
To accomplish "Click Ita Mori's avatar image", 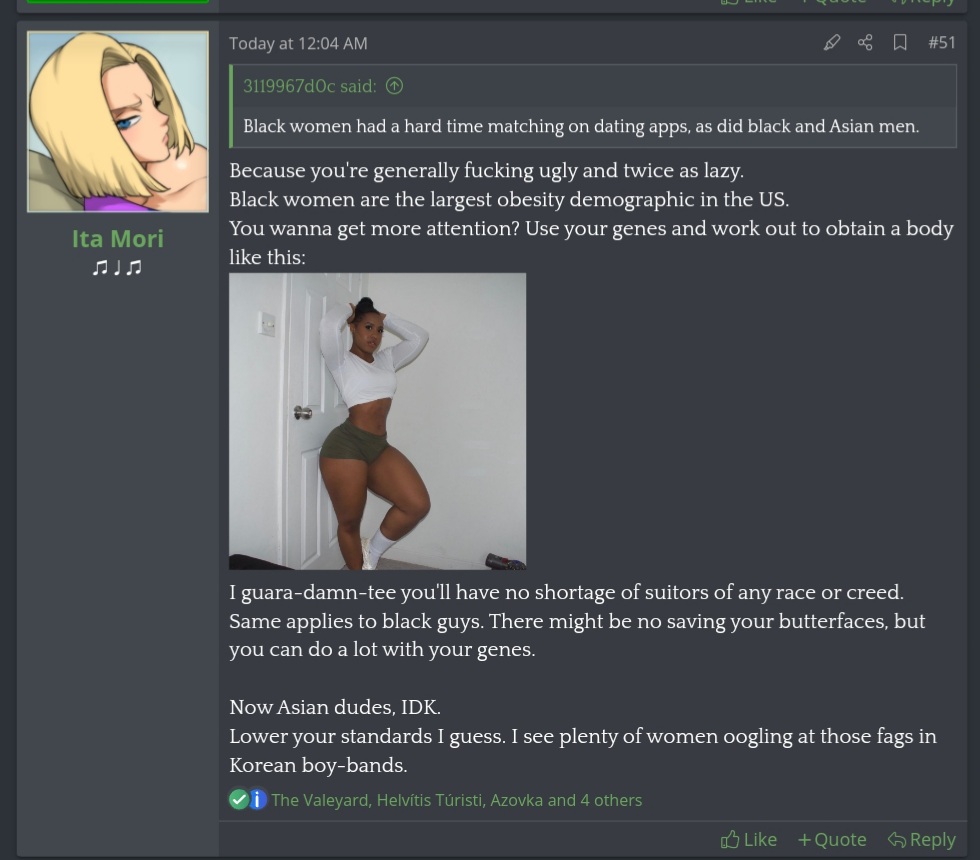I will click(x=118, y=121).
